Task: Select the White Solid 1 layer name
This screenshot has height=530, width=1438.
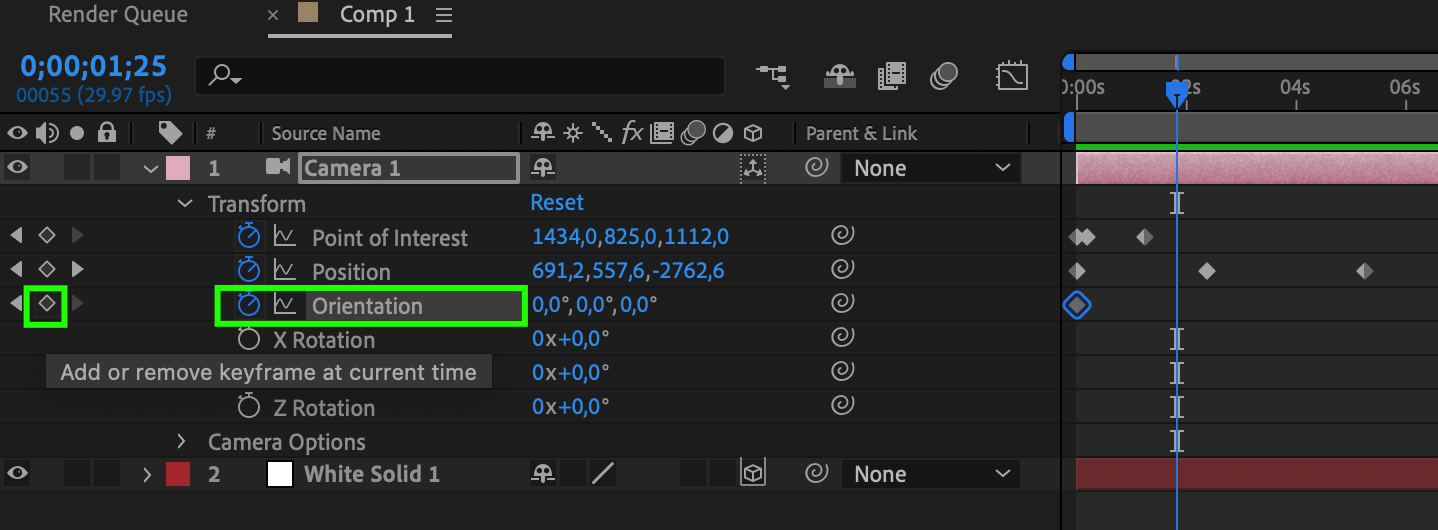Action: [372, 474]
